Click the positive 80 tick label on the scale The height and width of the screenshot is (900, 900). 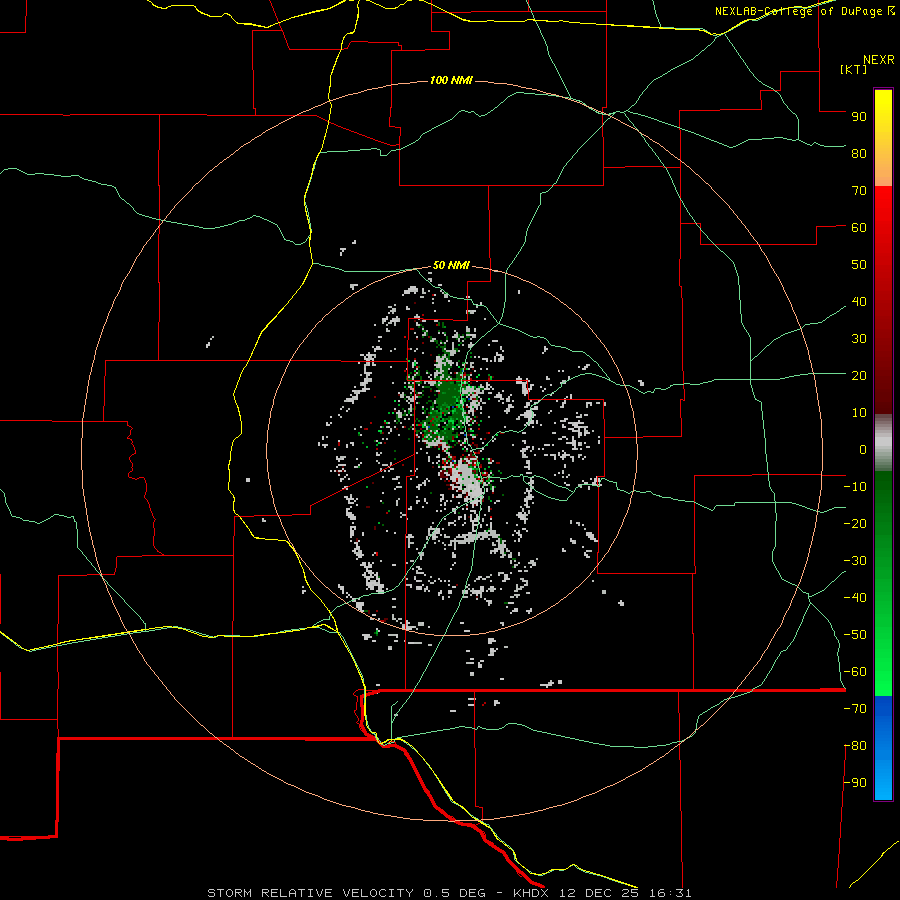[859, 153]
